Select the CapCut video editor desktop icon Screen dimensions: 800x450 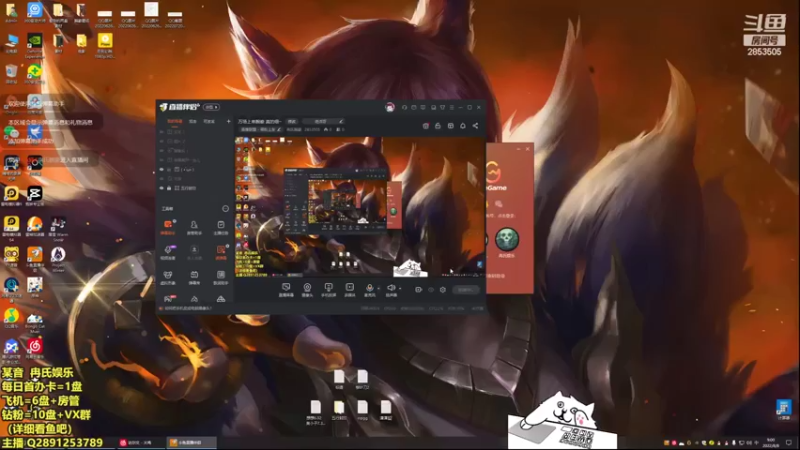click(x=35, y=196)
